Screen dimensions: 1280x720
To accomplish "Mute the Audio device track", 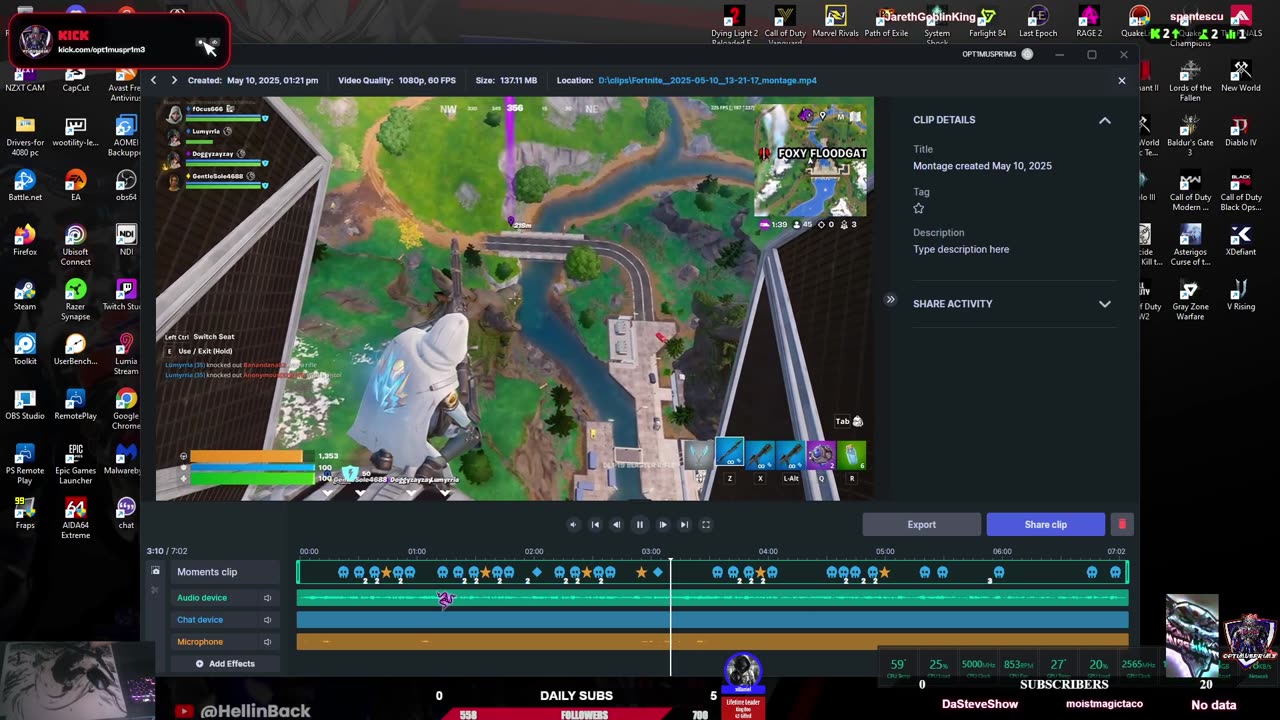I will (267, 598).
